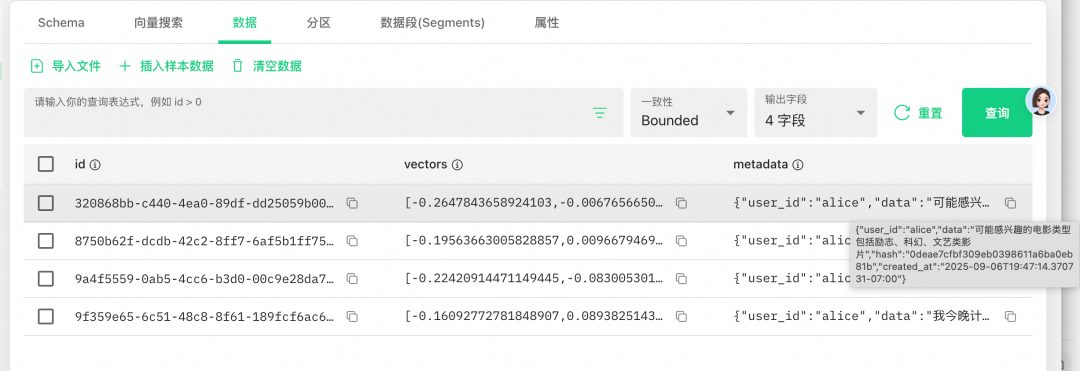Image resolution: width=1080 pixels, height=371 pixels.
Task: Switch to the Schema tab
Action: (x=61, y=23)
